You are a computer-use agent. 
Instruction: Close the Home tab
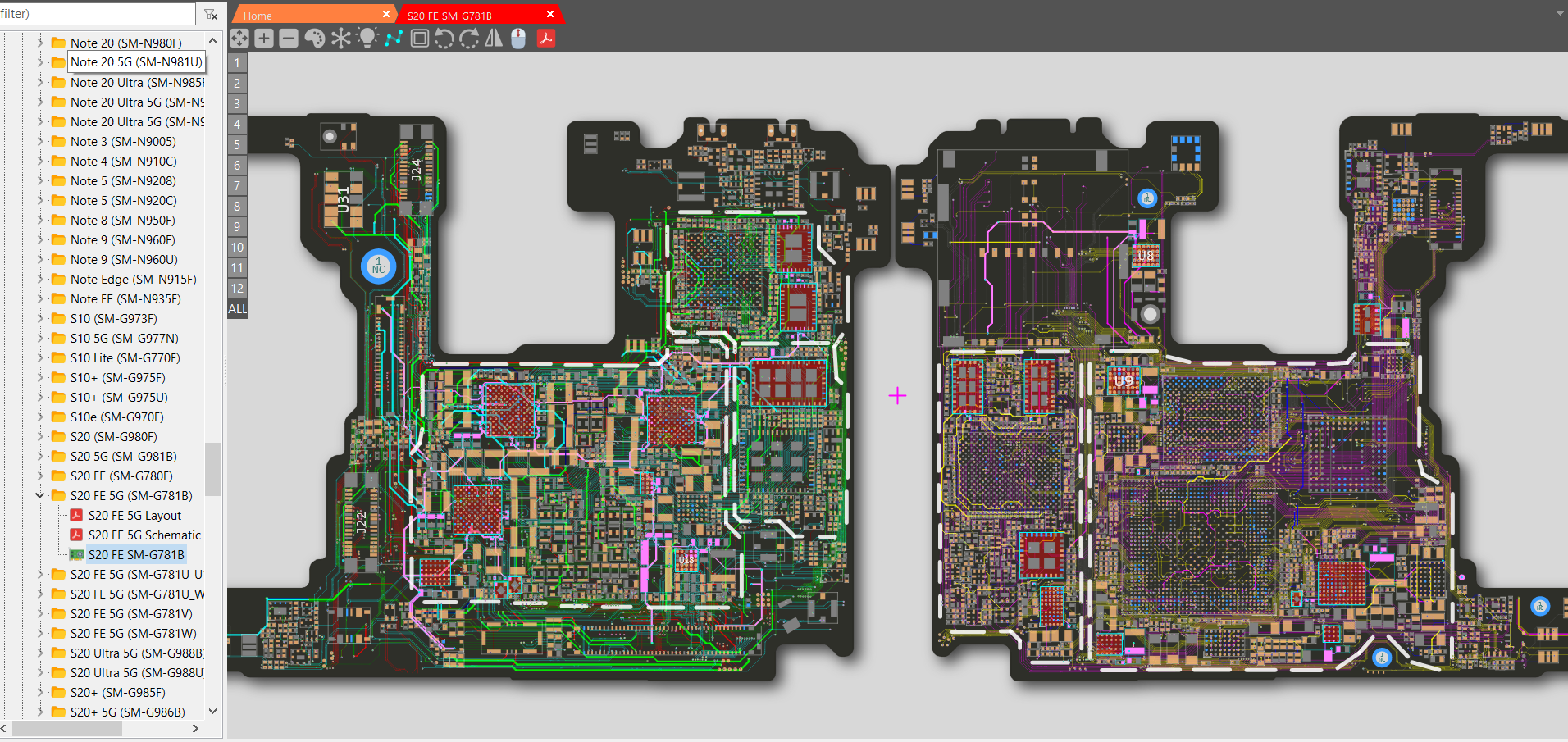(x=386, y=15)
